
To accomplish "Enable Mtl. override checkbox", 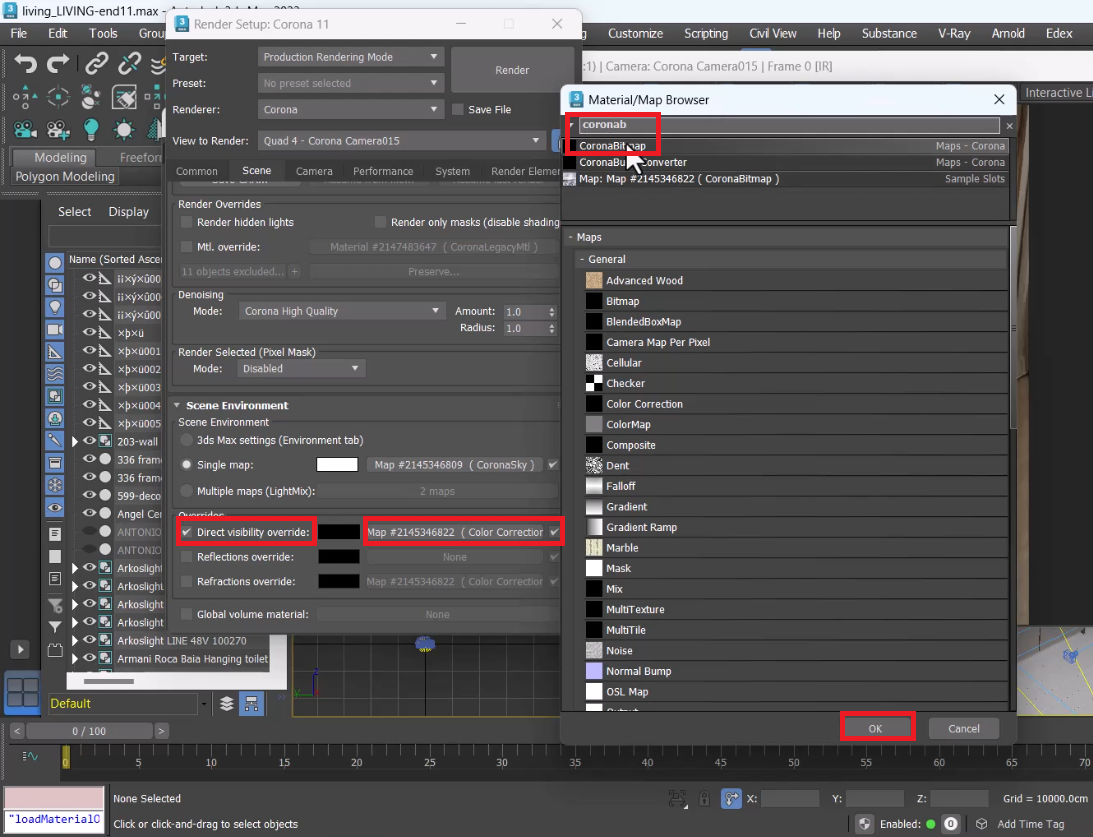I will [x=186, y=247].
